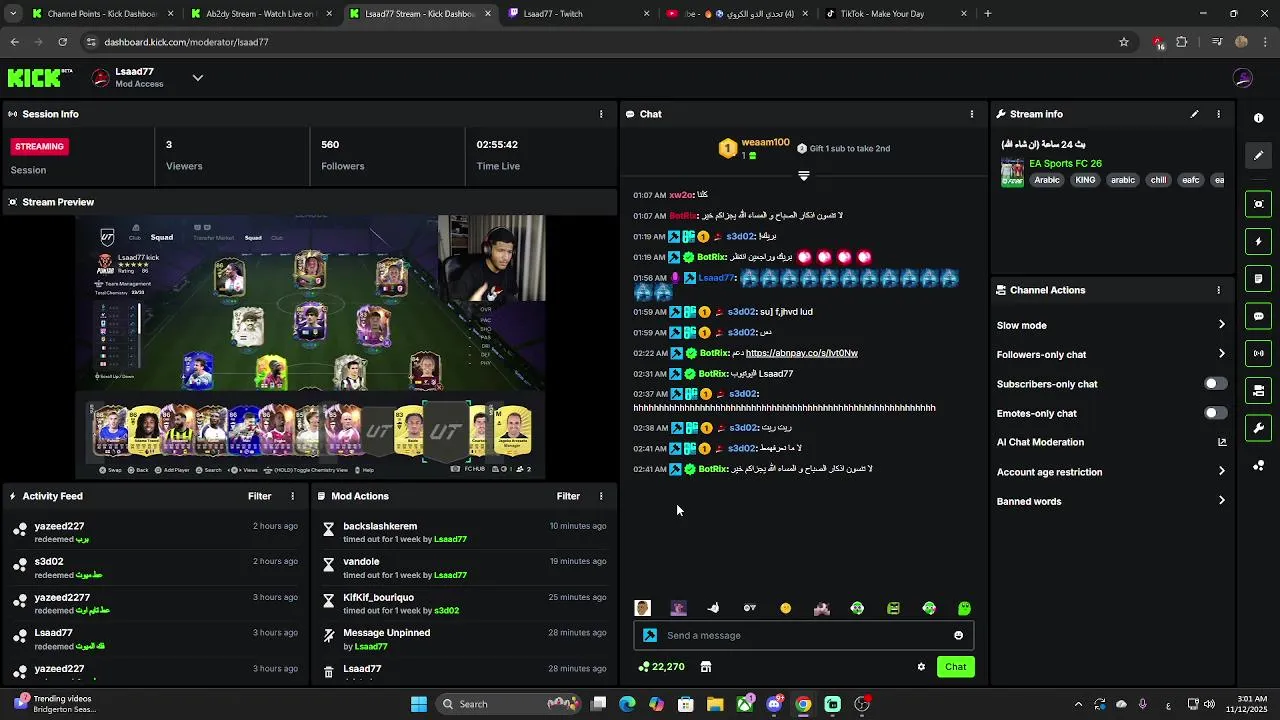Toggle Emotes-only chat switch
The width and height of the screenshot is (1280, 720).
(x=1215, y=413)
